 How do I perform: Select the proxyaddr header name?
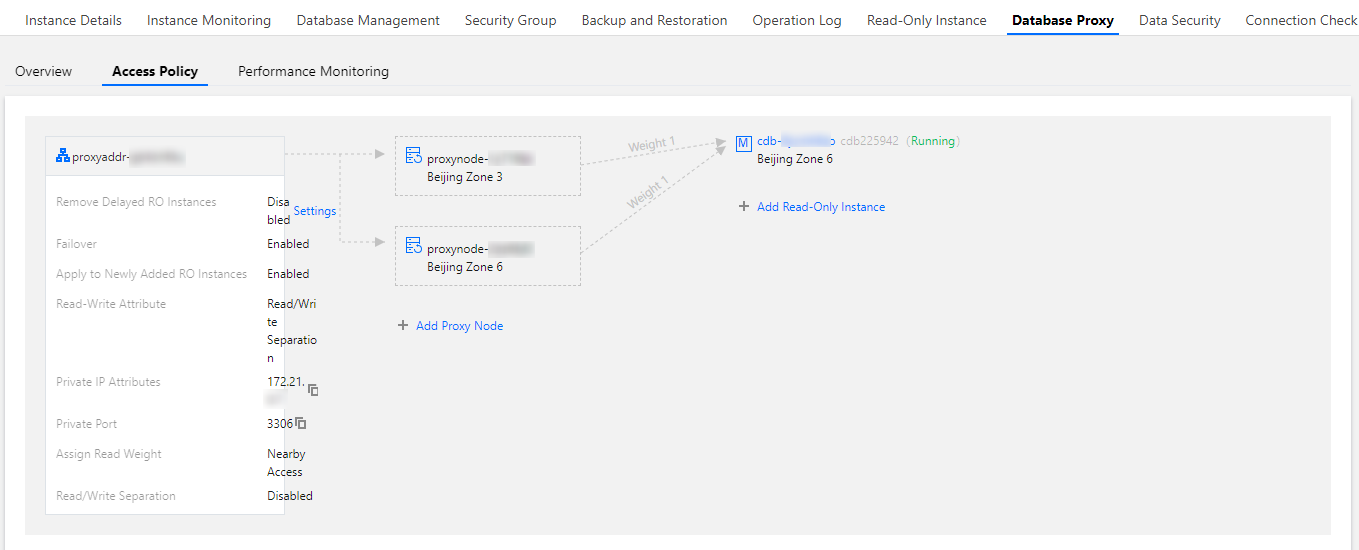[x=129, y=157]
